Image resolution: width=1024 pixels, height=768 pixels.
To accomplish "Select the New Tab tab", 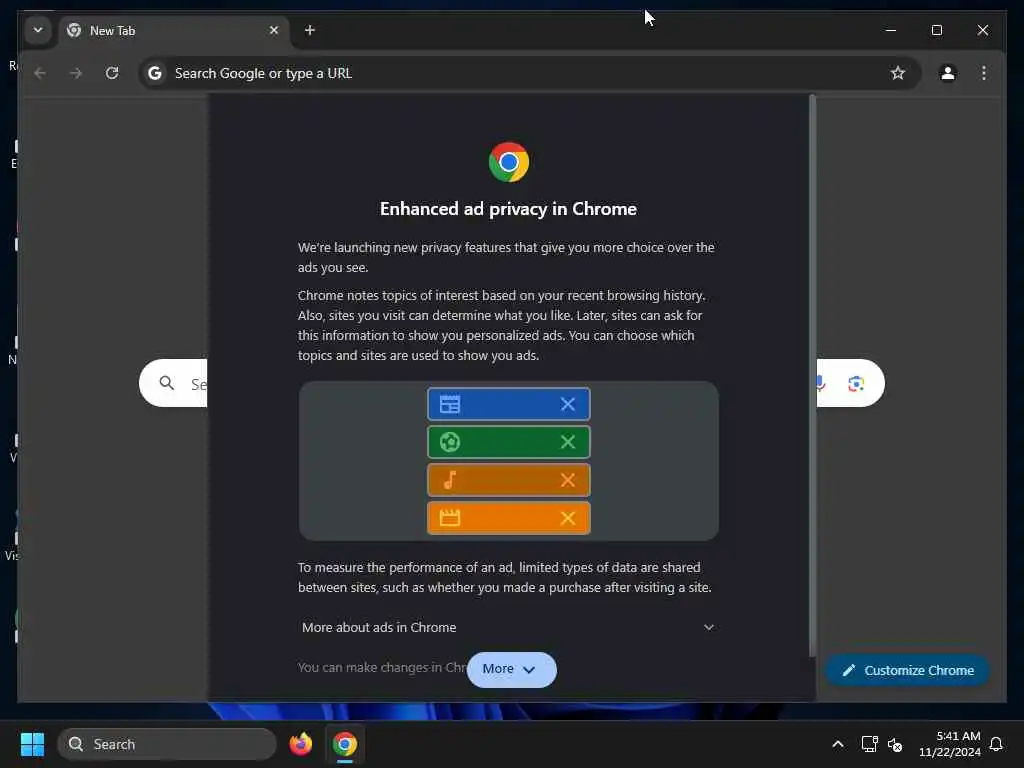I will [174, 31].
